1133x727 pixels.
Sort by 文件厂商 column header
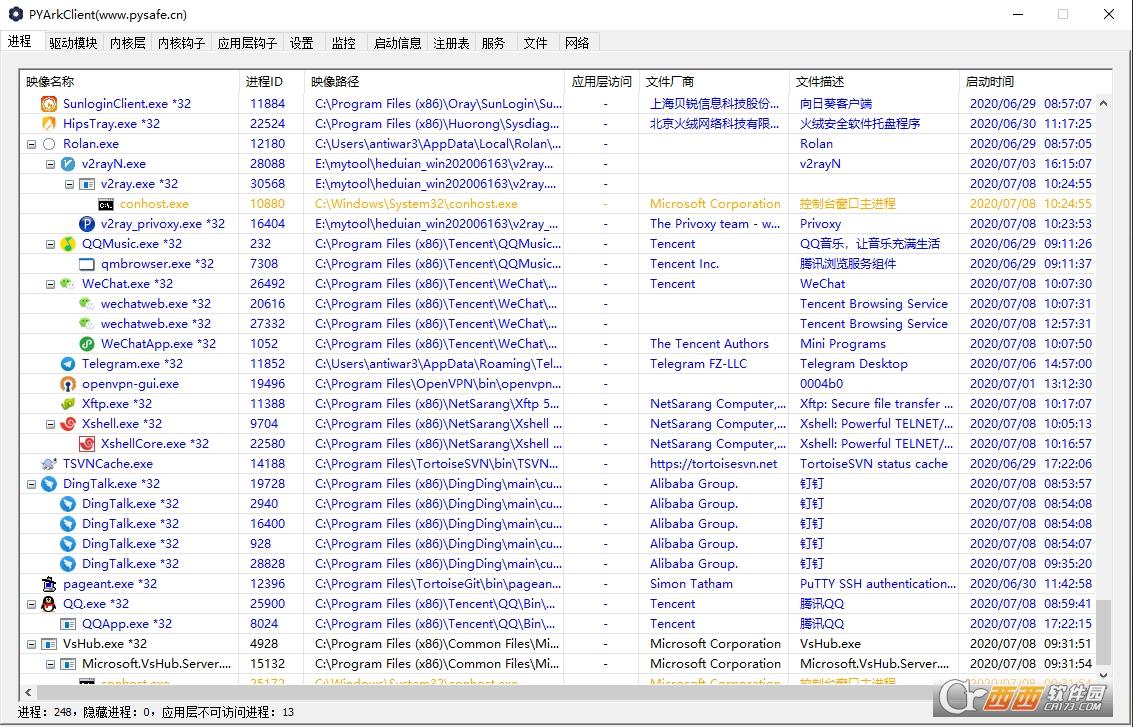click(714, 82)
